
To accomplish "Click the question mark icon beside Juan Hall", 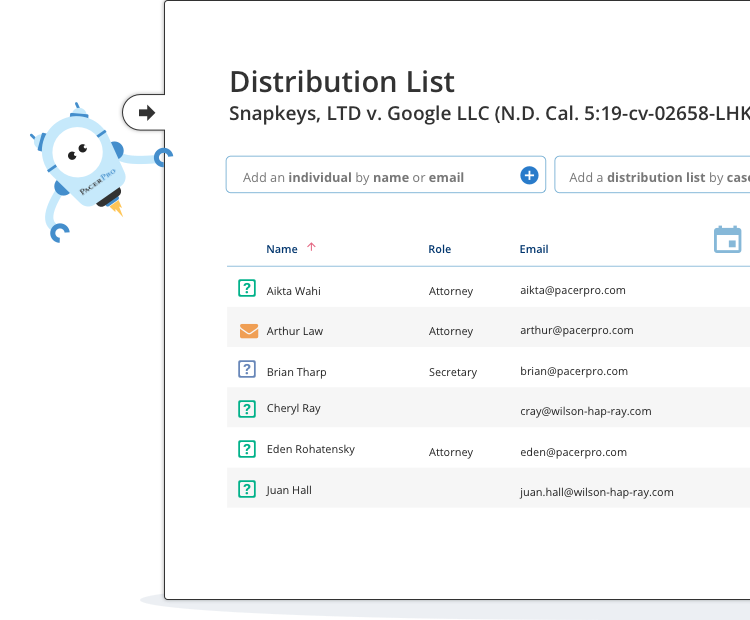I will (x=247, y=489).
